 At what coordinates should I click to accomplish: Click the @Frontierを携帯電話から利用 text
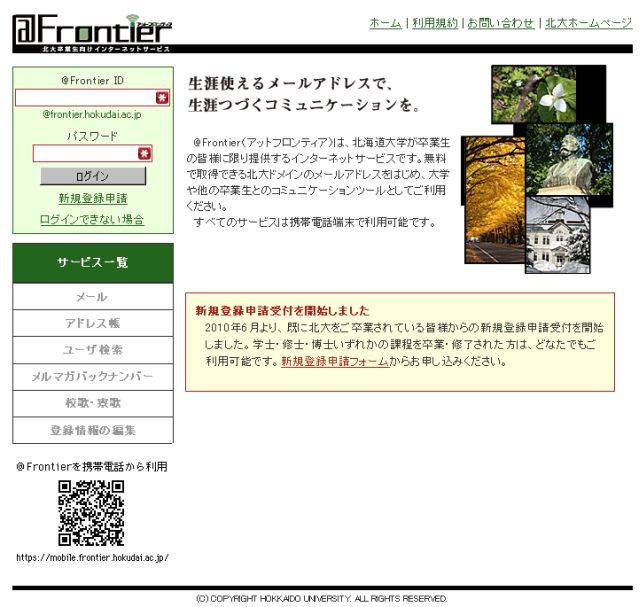pos(92,467)
